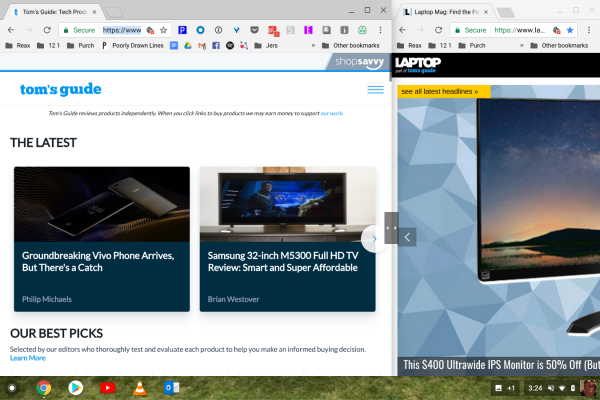Click the grey circled 1 extension icon
This screenshot has height=400, width=600.
pos(218,30)
